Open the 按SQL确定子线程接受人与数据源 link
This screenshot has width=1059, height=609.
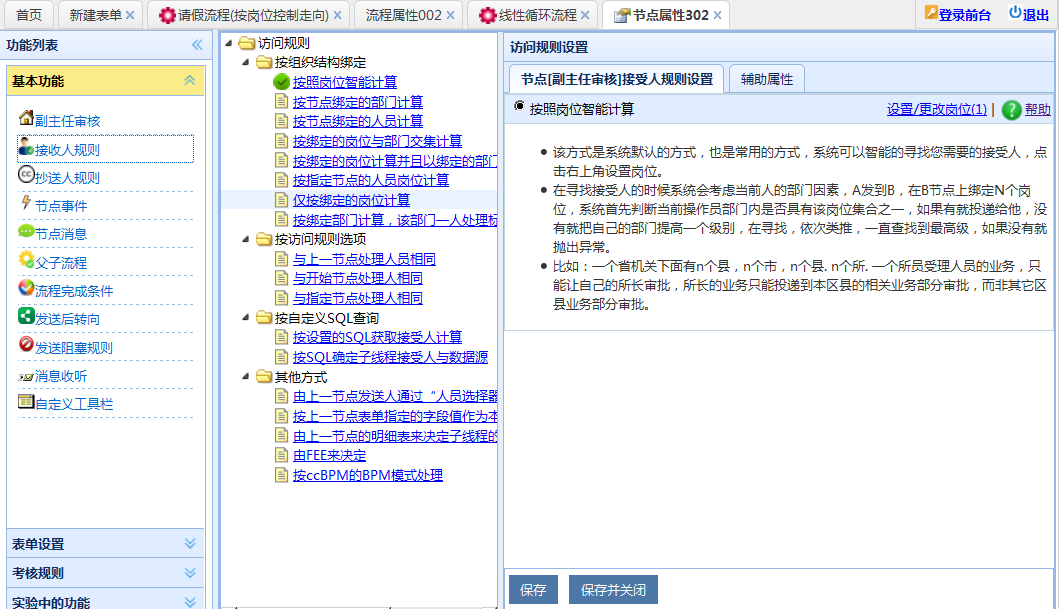point(390,356)
